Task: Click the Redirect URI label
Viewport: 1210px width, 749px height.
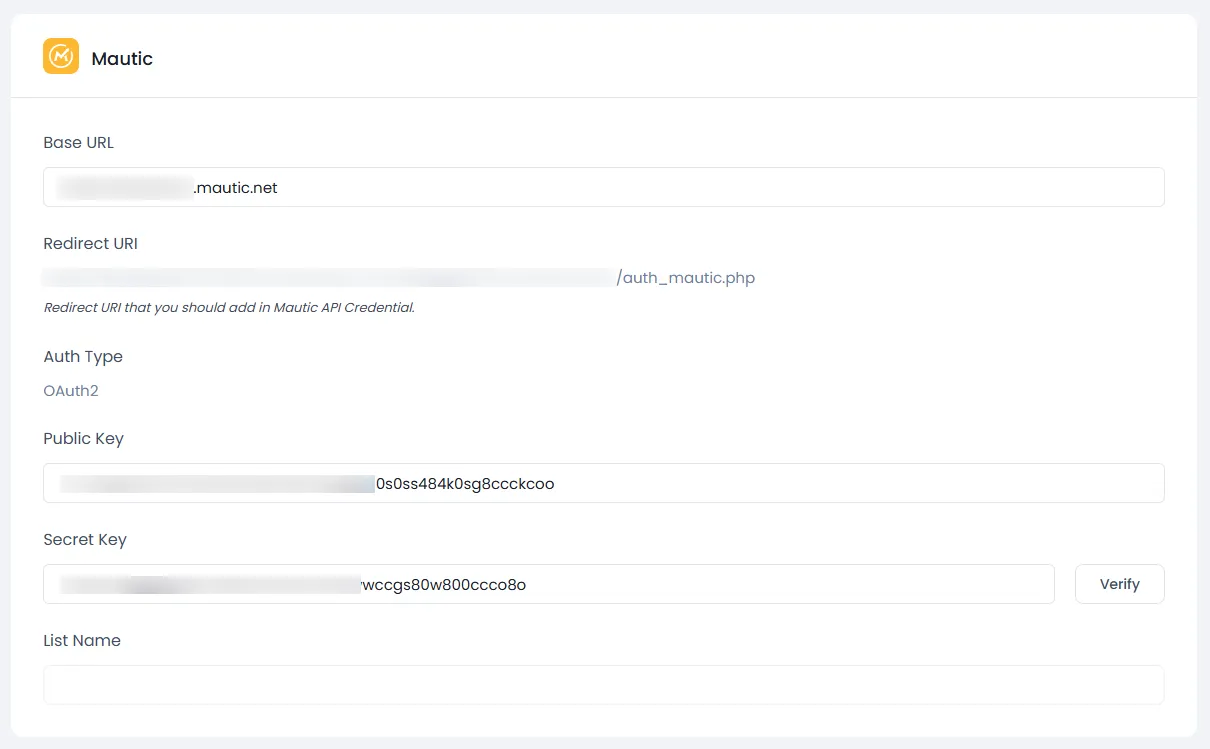Action: 90,243
